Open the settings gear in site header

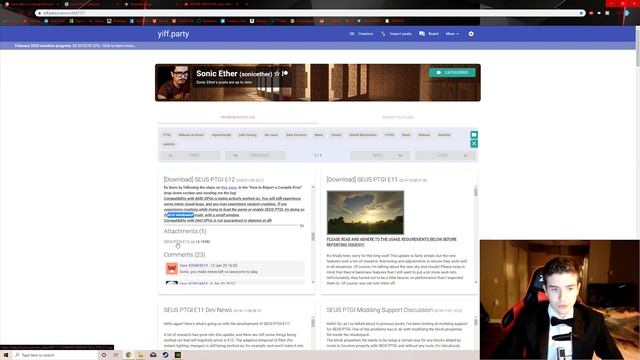coord(471,34)
